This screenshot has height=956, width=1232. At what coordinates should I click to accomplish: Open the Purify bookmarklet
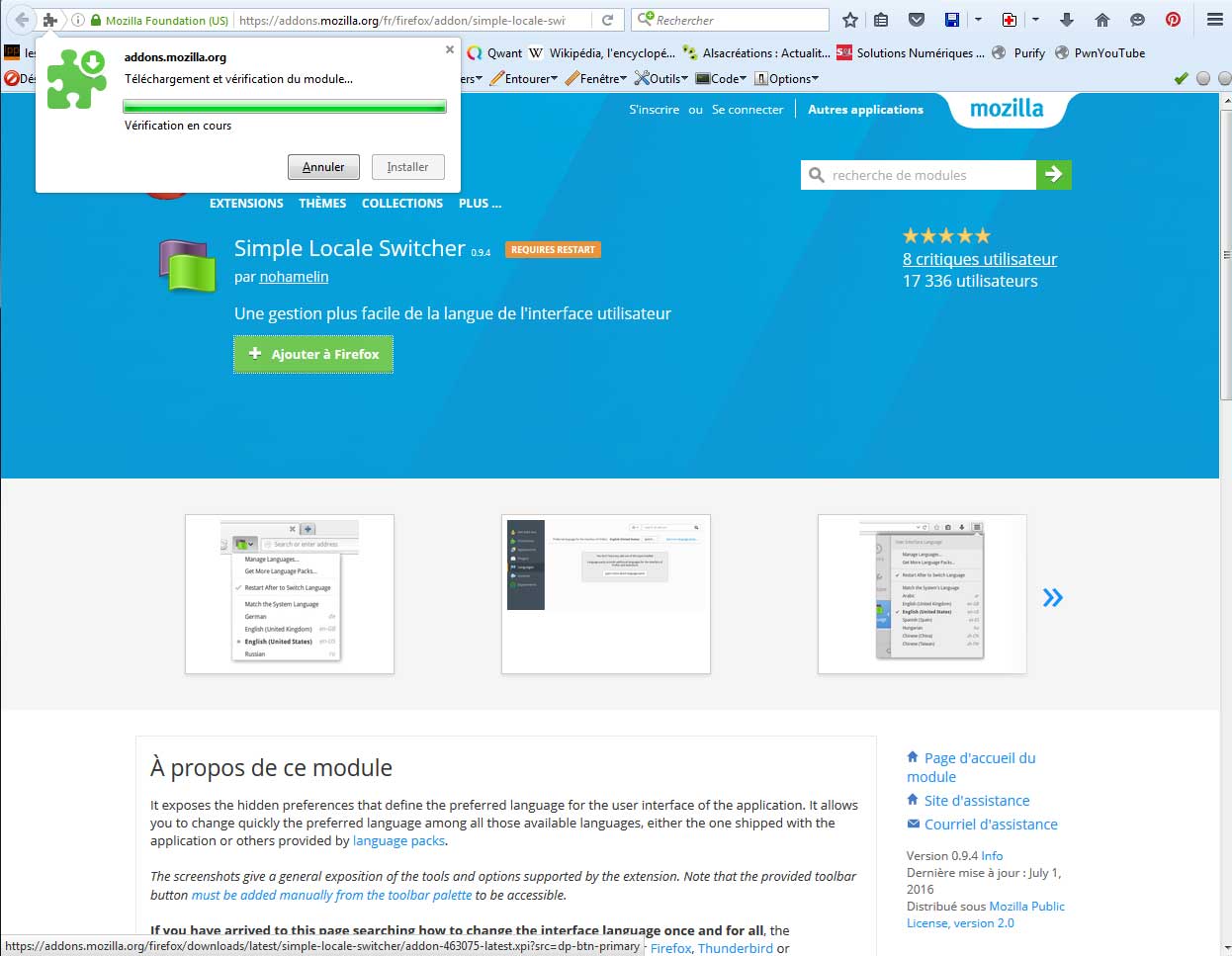1018,53
